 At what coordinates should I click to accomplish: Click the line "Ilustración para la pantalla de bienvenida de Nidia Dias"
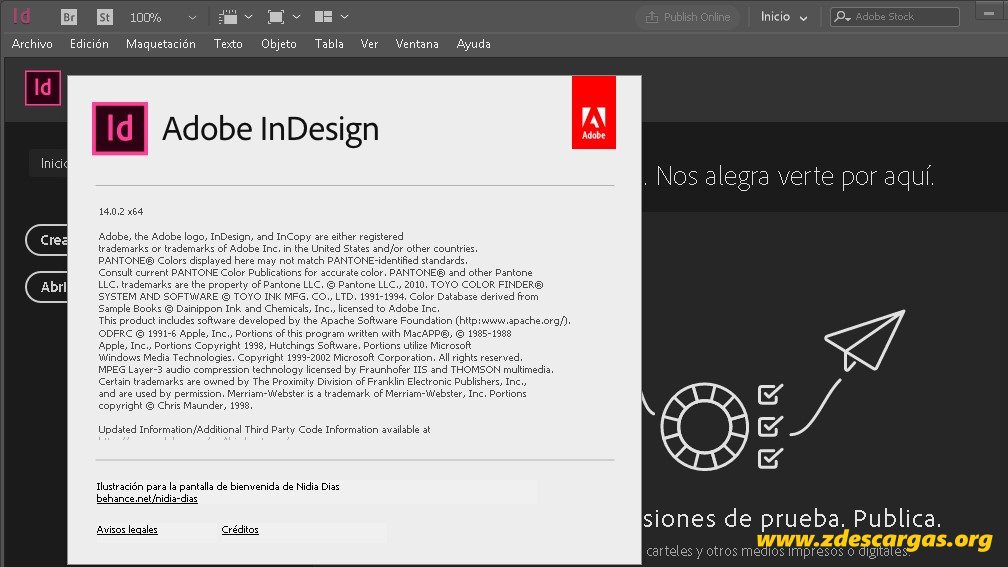tap(218, 487)
